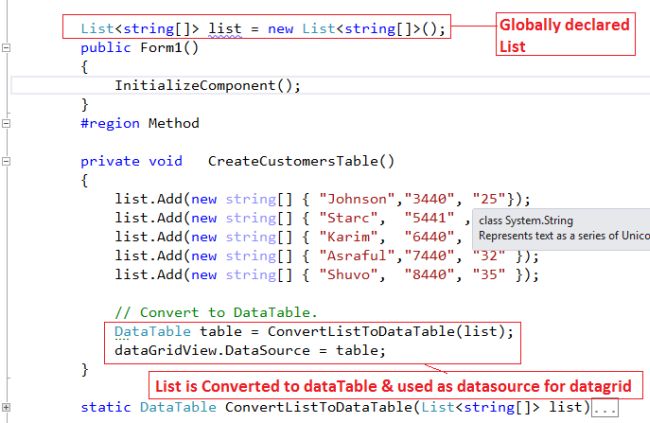Click the "7440" string value
This screenshot has height=423, width=650.
pos(429,256)
